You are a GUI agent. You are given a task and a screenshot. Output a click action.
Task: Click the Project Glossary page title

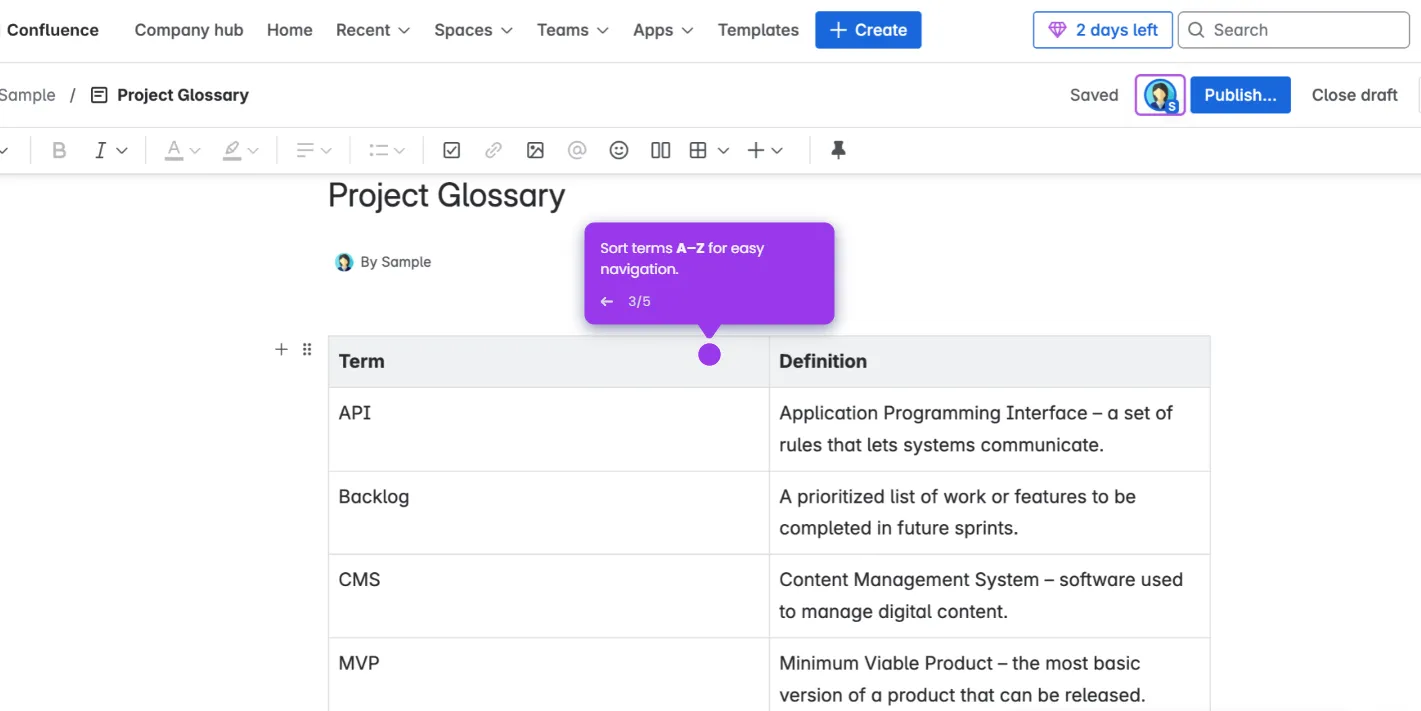[446, 195]
